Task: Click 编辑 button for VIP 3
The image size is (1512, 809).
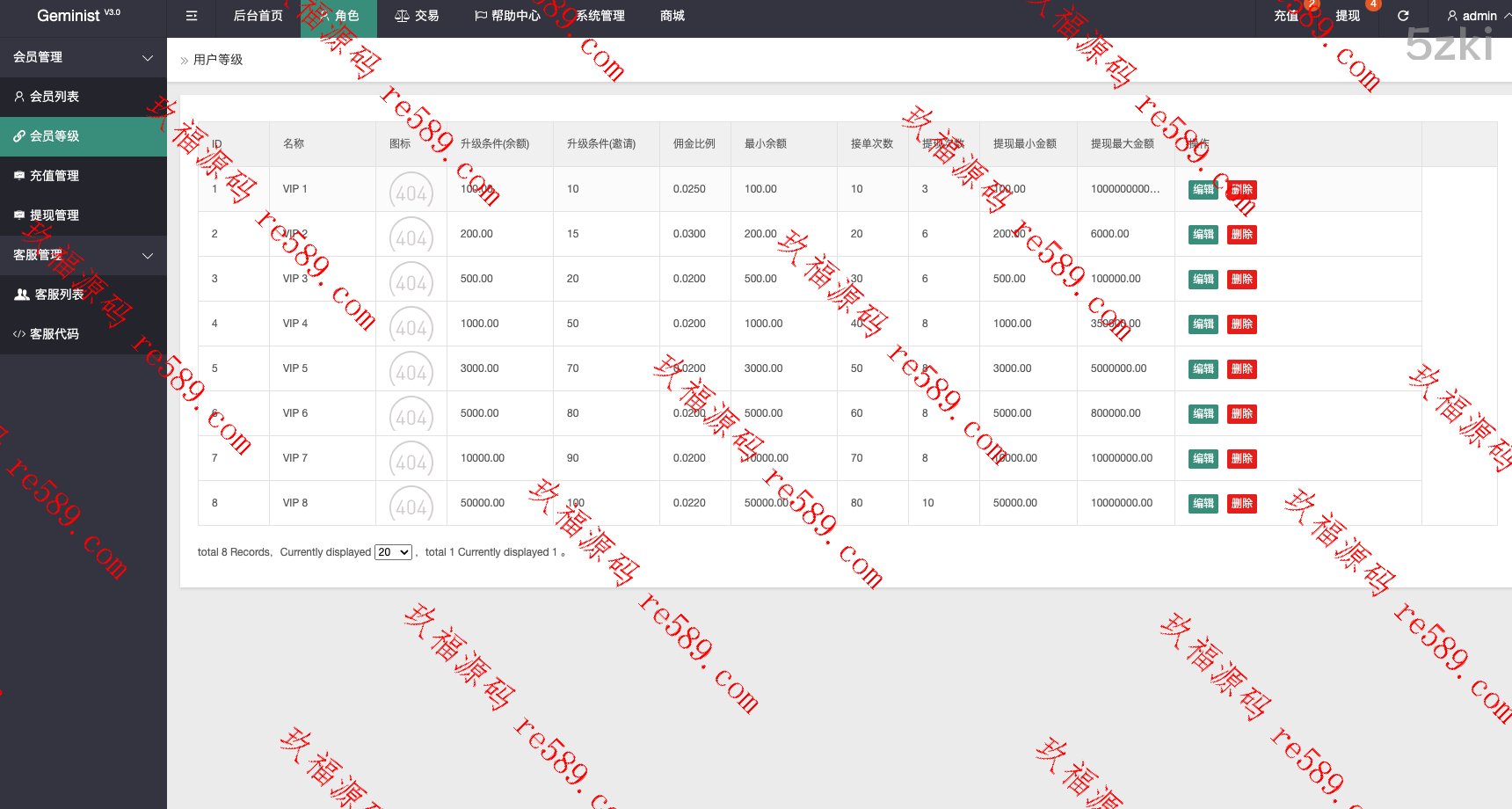Action: [x=1203, y=280]
